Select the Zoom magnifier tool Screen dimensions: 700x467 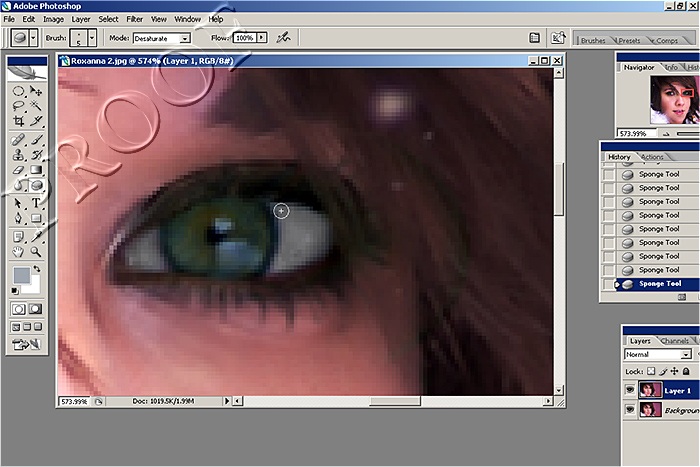[x=36, y=252]
